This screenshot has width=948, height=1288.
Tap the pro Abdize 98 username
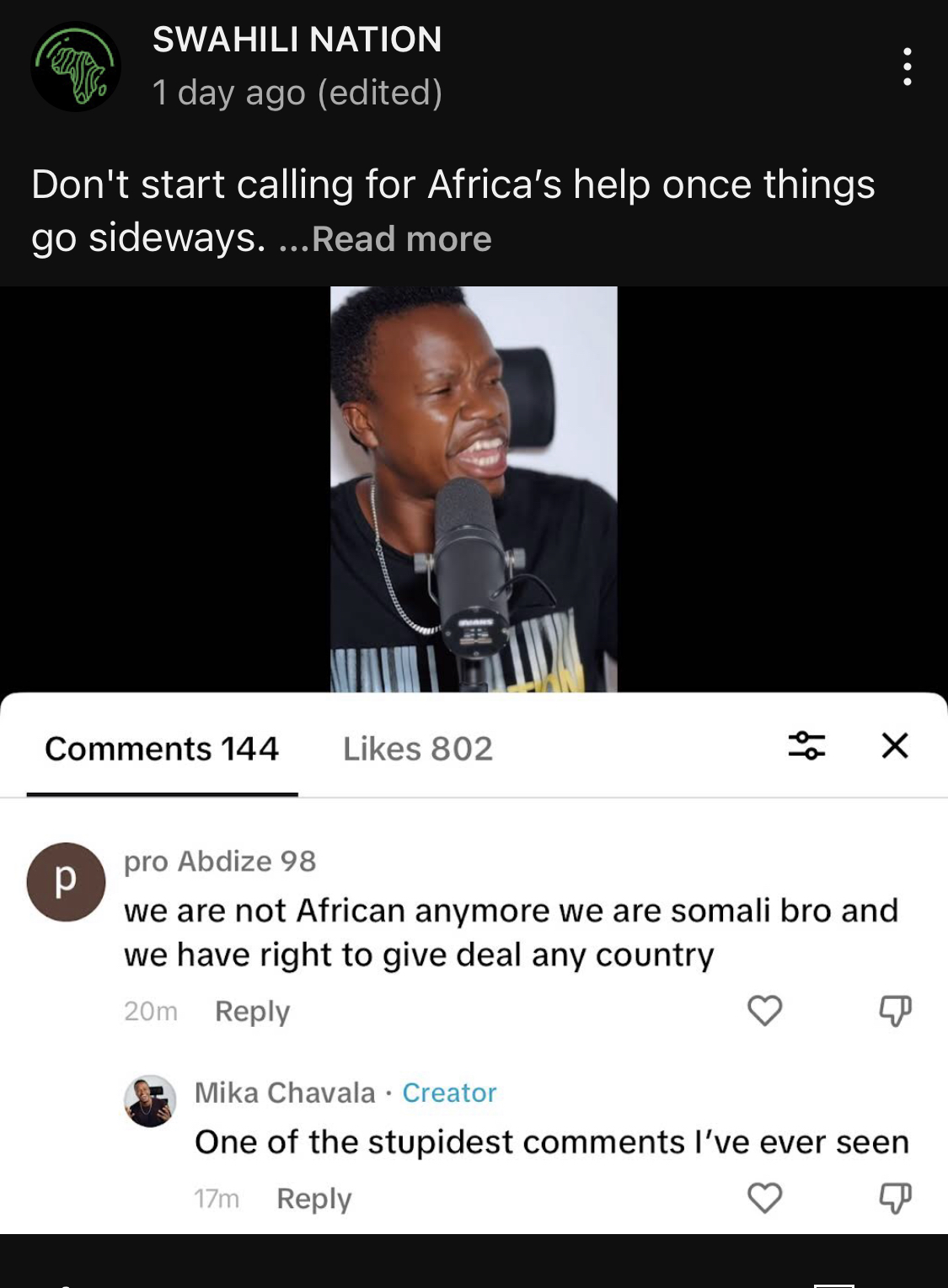click(x=220, y=861)
